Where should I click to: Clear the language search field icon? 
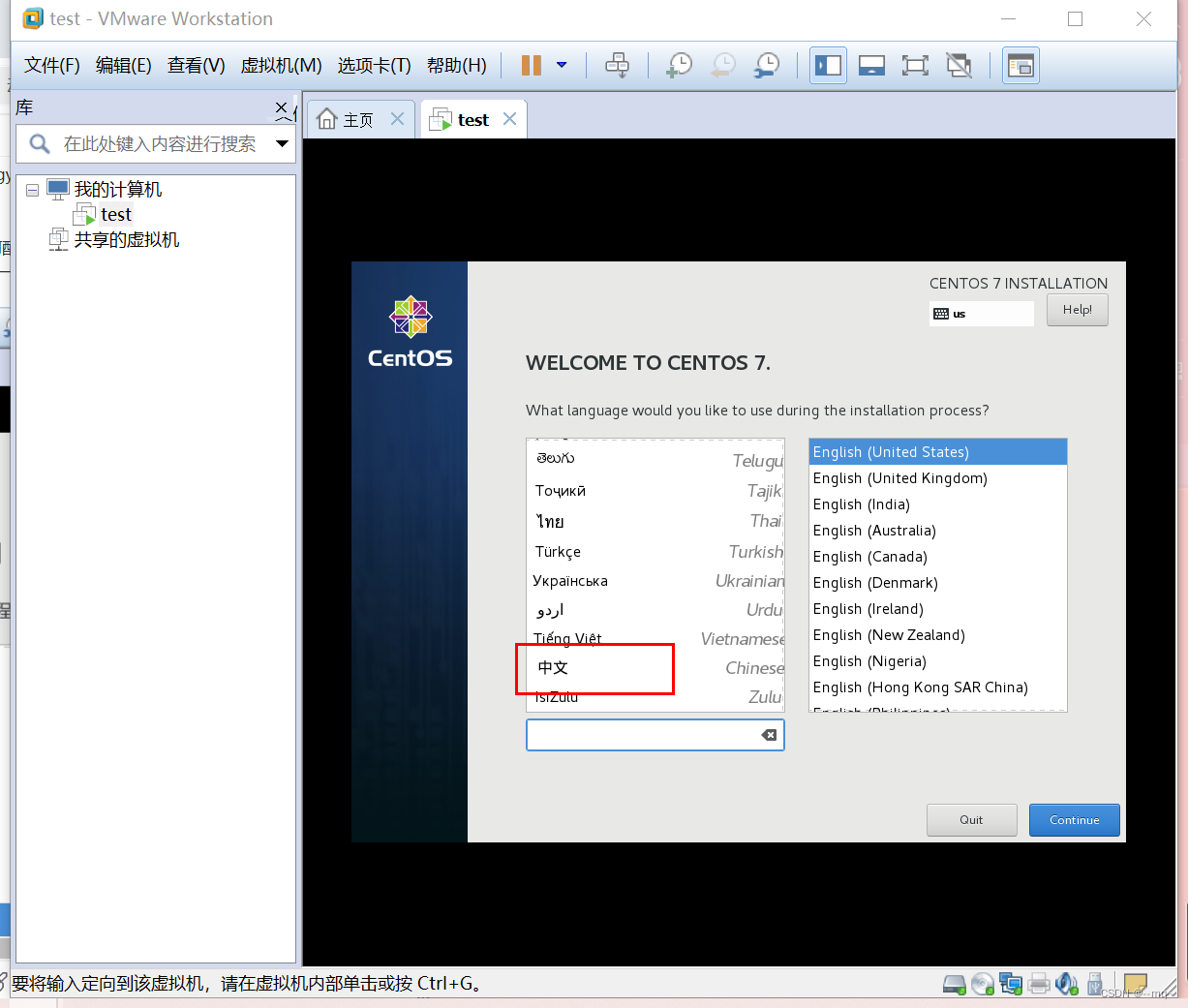(769, 735)
